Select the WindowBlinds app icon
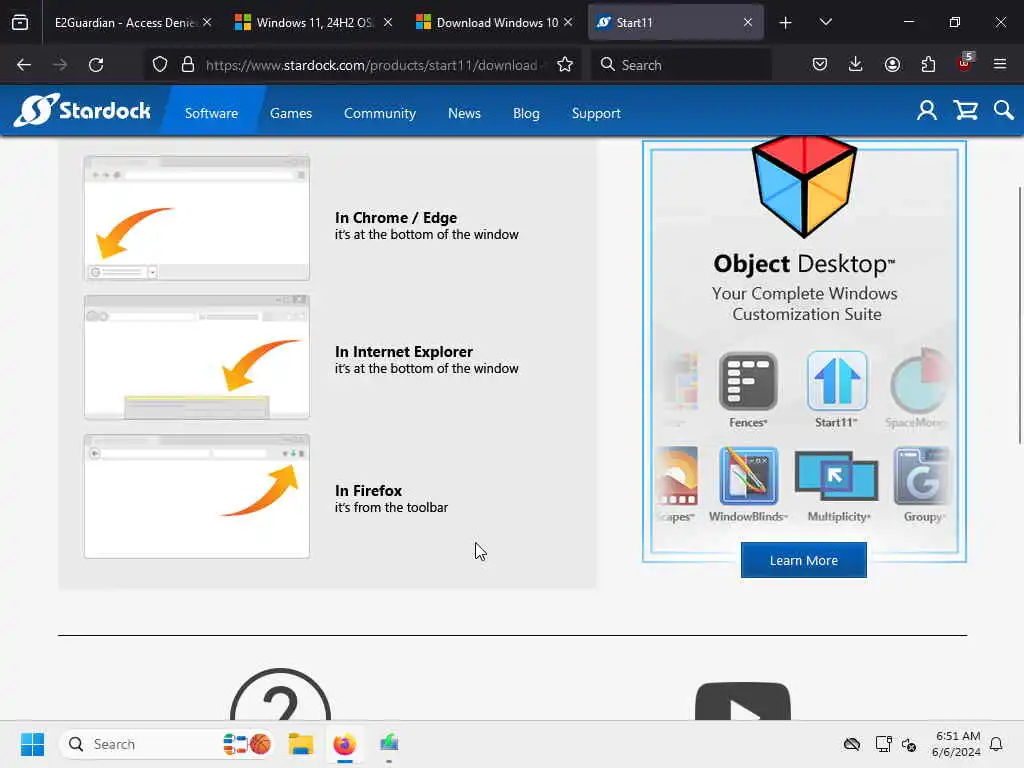Viewport: 1024px width, 768px height. point(748,476)
